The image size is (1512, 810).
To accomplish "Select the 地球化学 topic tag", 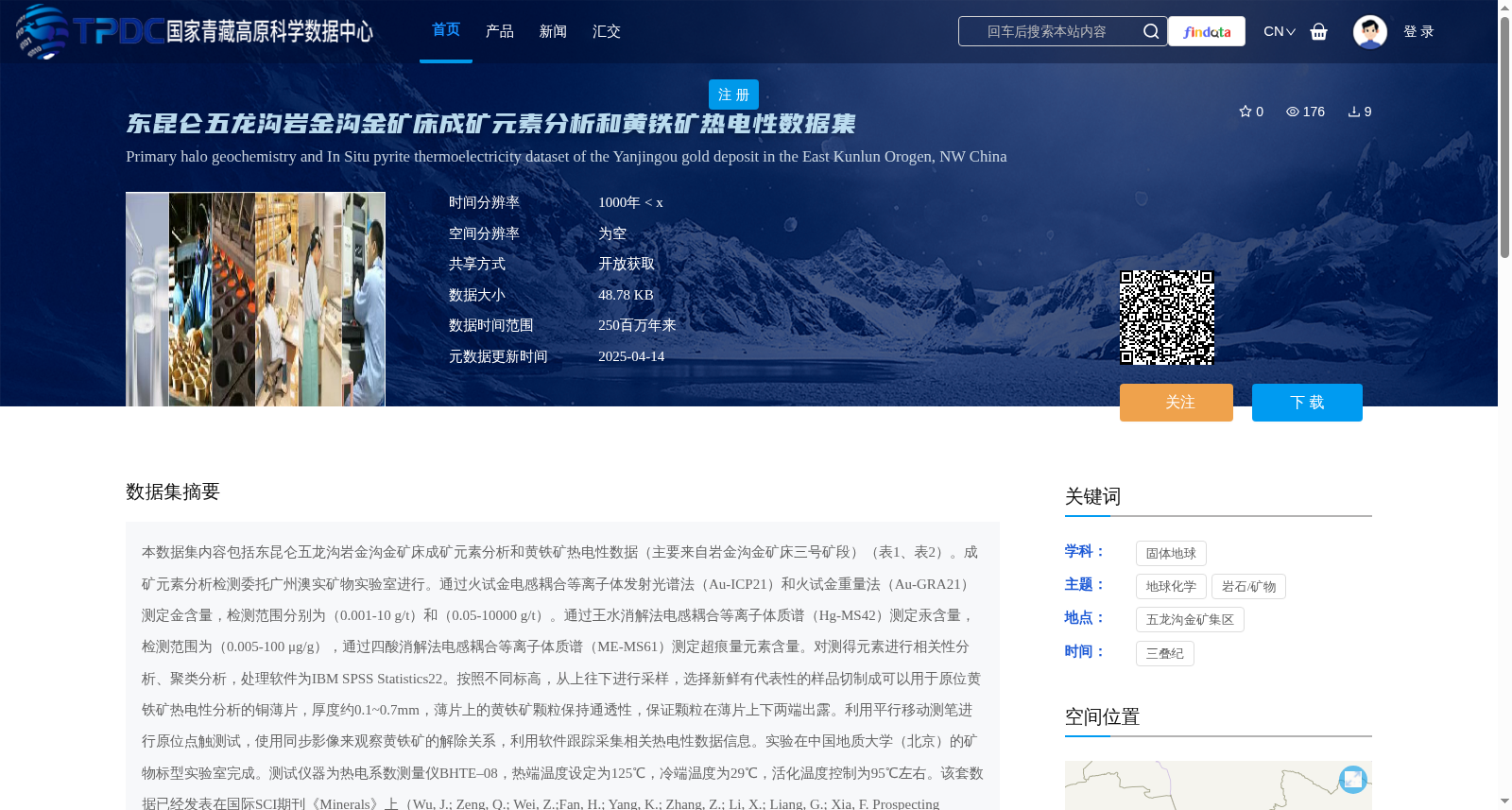I will (1171, 587).
